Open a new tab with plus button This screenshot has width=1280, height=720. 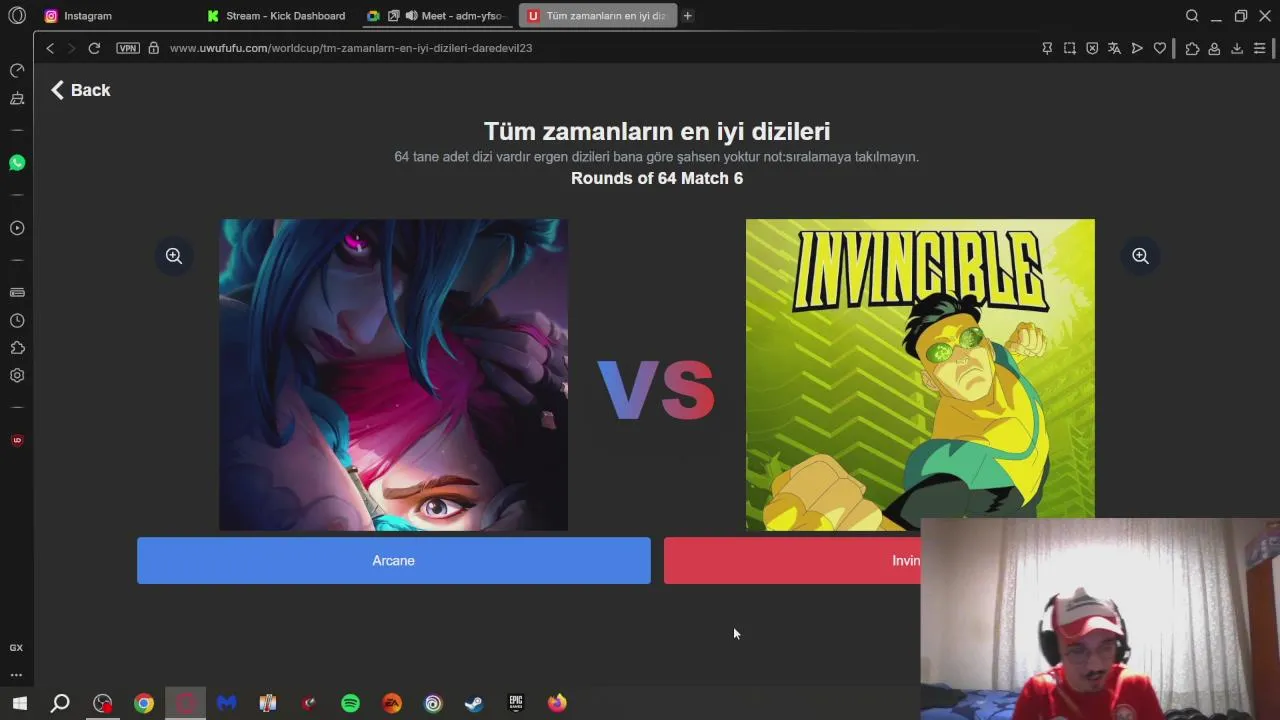click(x=688, y=15)
